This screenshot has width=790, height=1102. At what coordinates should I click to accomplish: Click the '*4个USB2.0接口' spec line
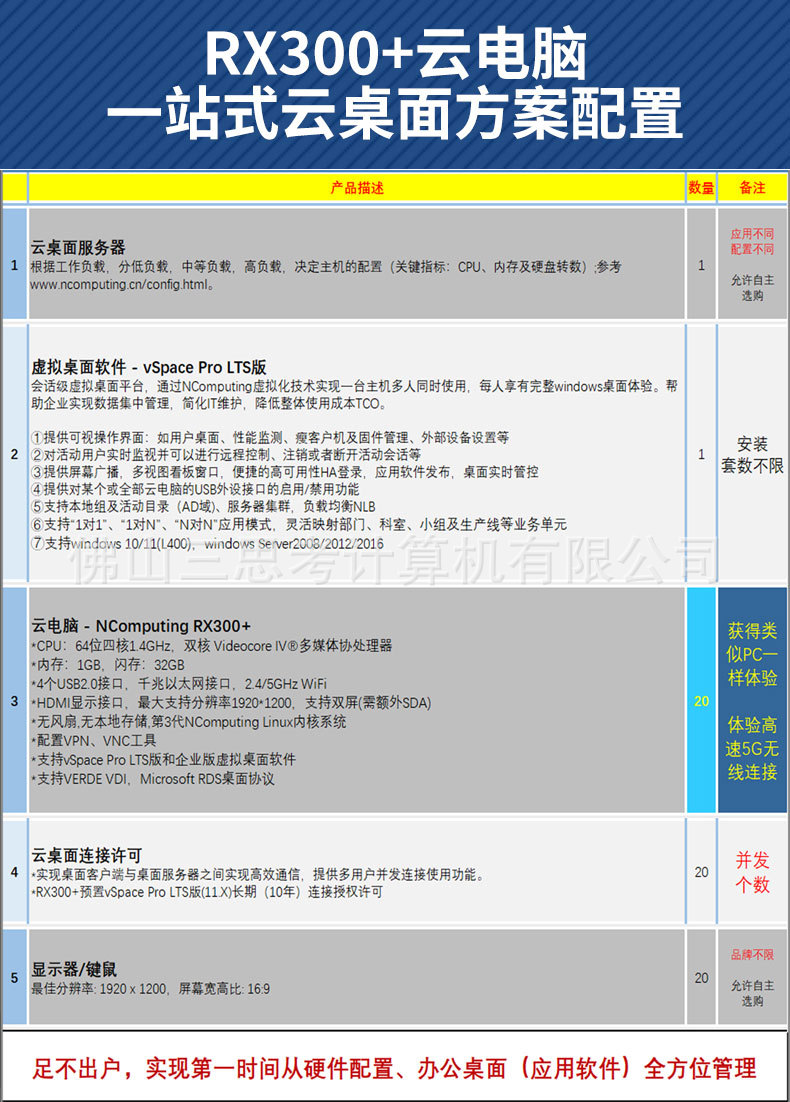pos(179,684)
